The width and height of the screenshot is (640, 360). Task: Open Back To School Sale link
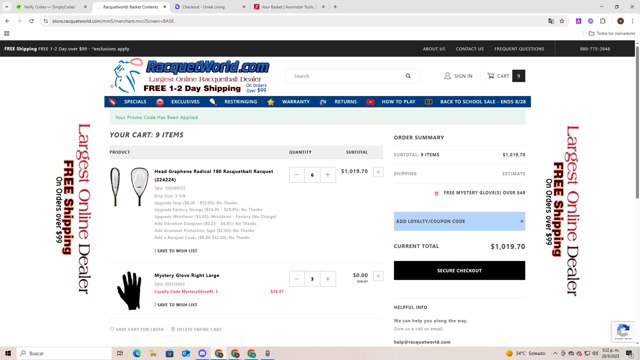pos(483,102)
